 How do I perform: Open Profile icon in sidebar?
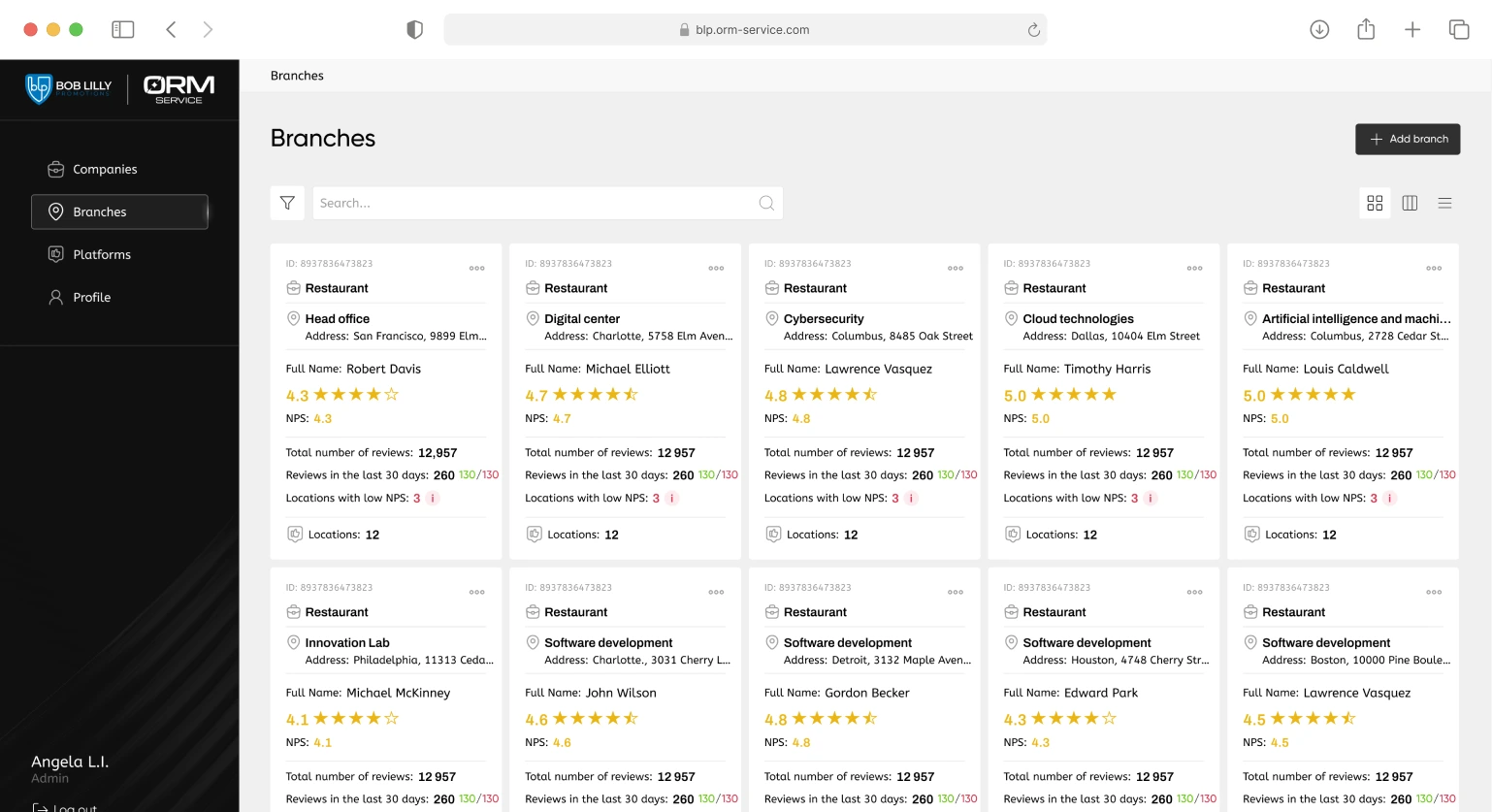56,298
